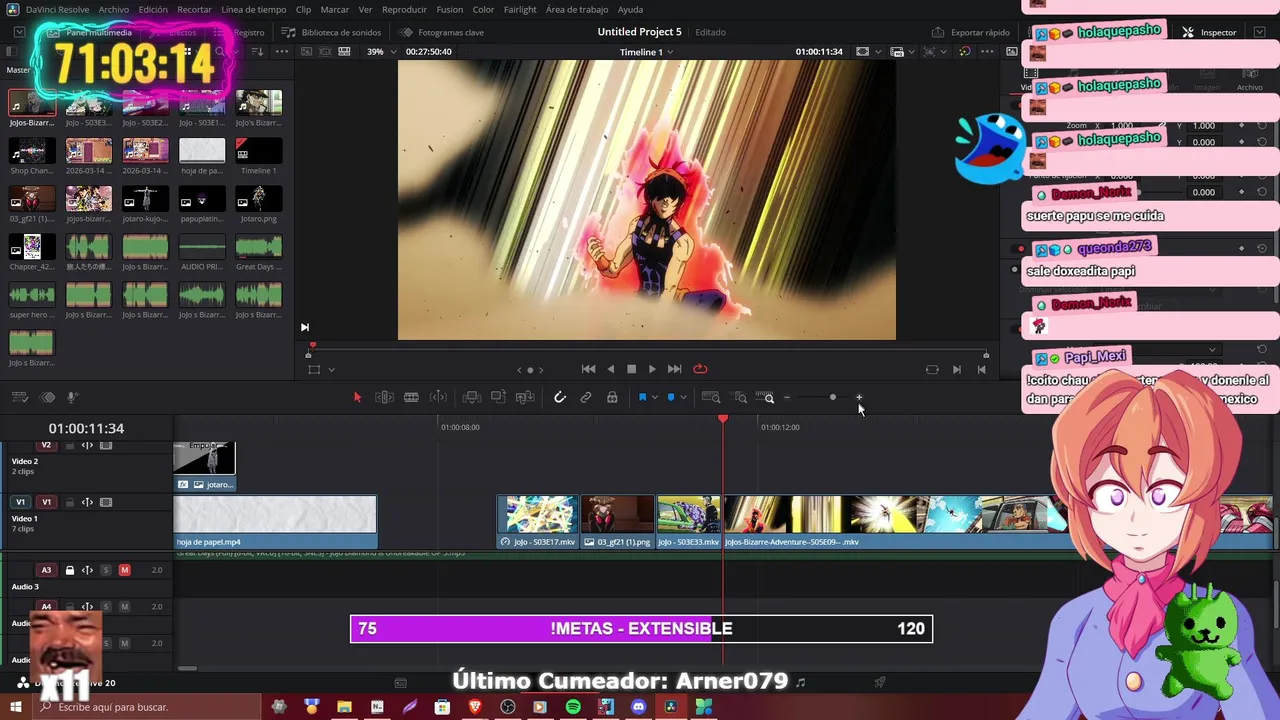1280x720 pixels.
Task: Open Discord from taskbar
Action: (638, 707)
